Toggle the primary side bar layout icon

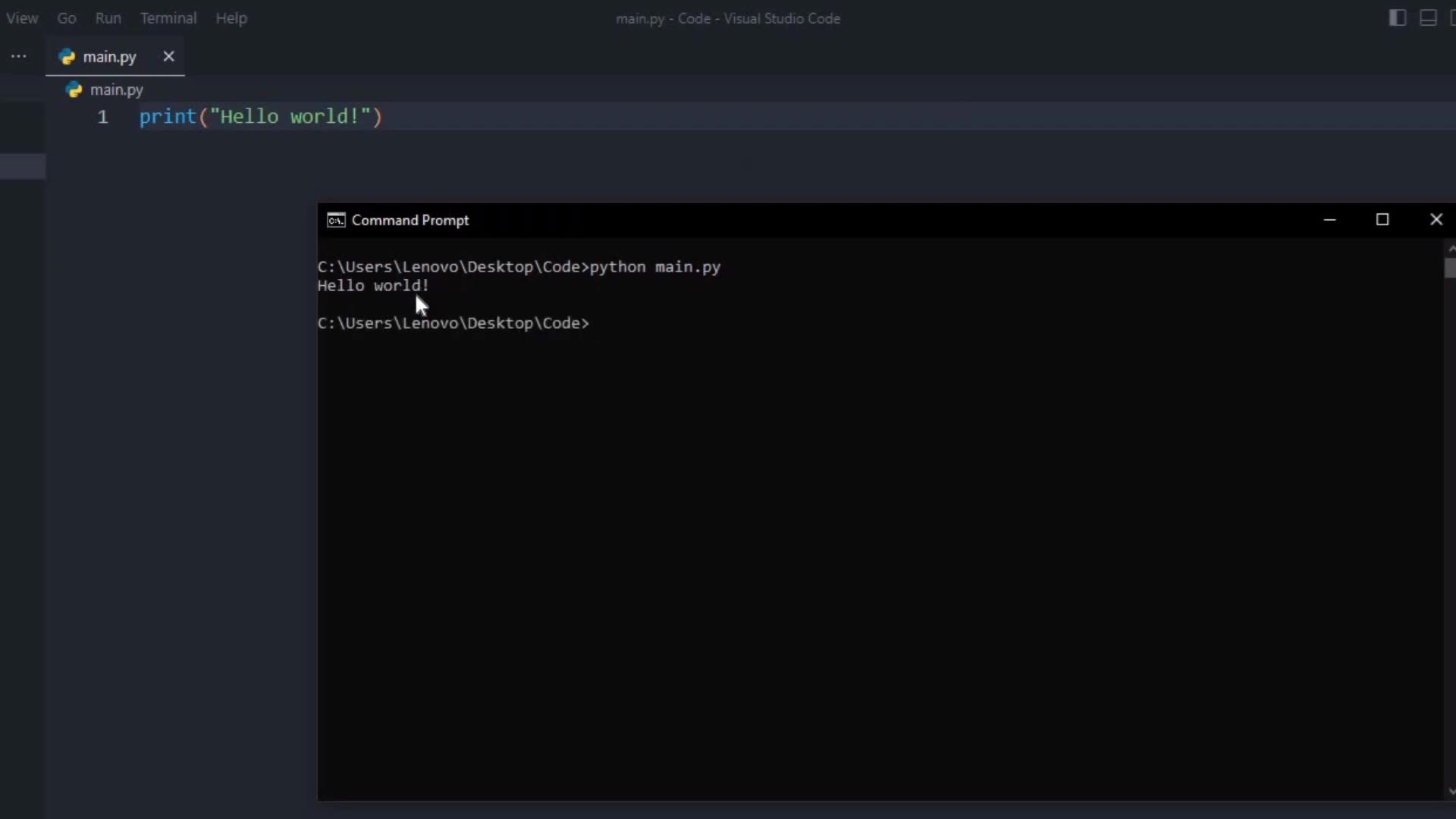[x=1397, y=17]
